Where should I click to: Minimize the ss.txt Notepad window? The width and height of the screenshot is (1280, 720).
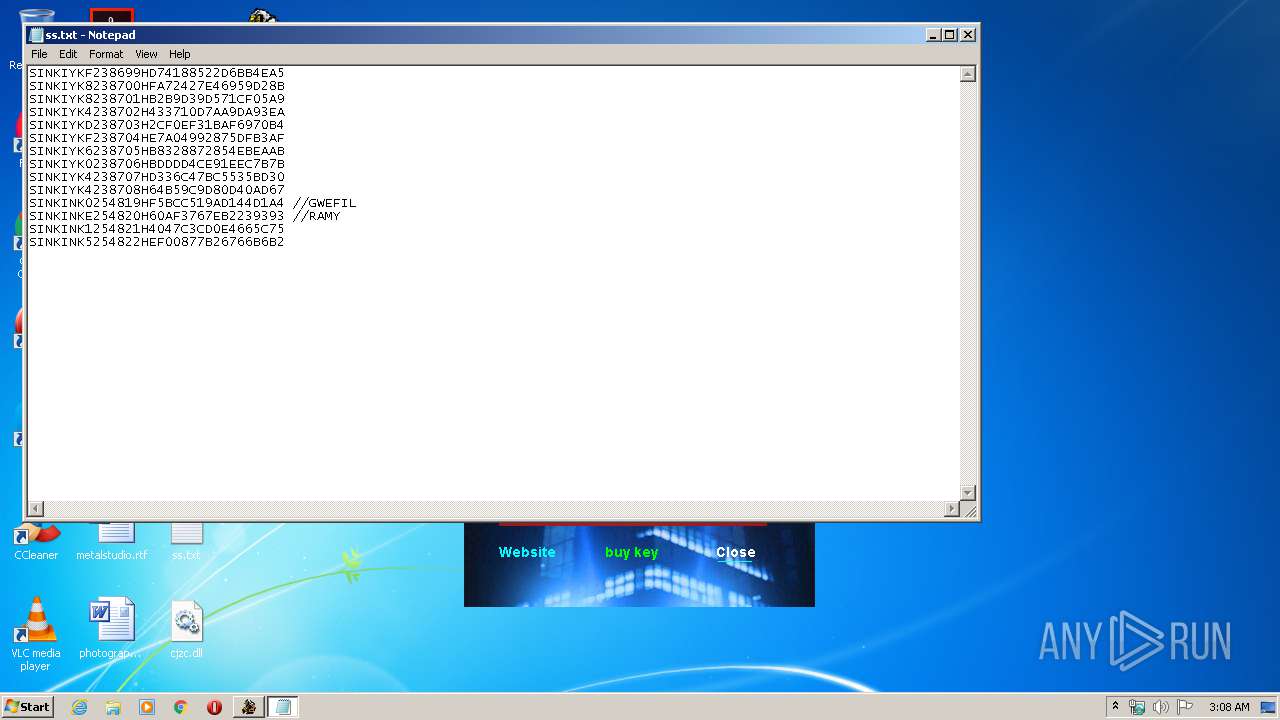point(933,35)
